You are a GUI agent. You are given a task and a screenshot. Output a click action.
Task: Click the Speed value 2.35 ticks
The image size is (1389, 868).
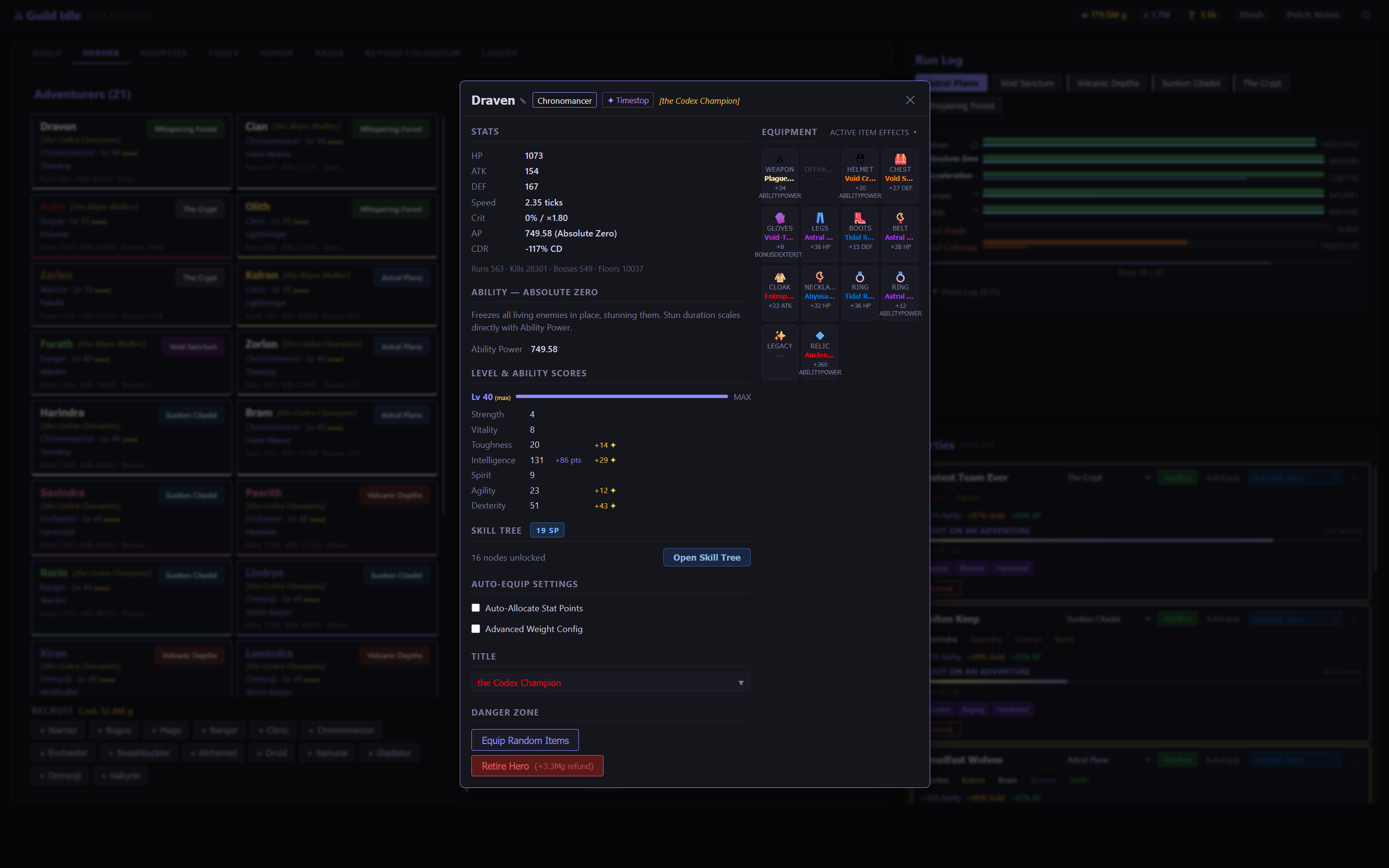click(x=544, y=202)
